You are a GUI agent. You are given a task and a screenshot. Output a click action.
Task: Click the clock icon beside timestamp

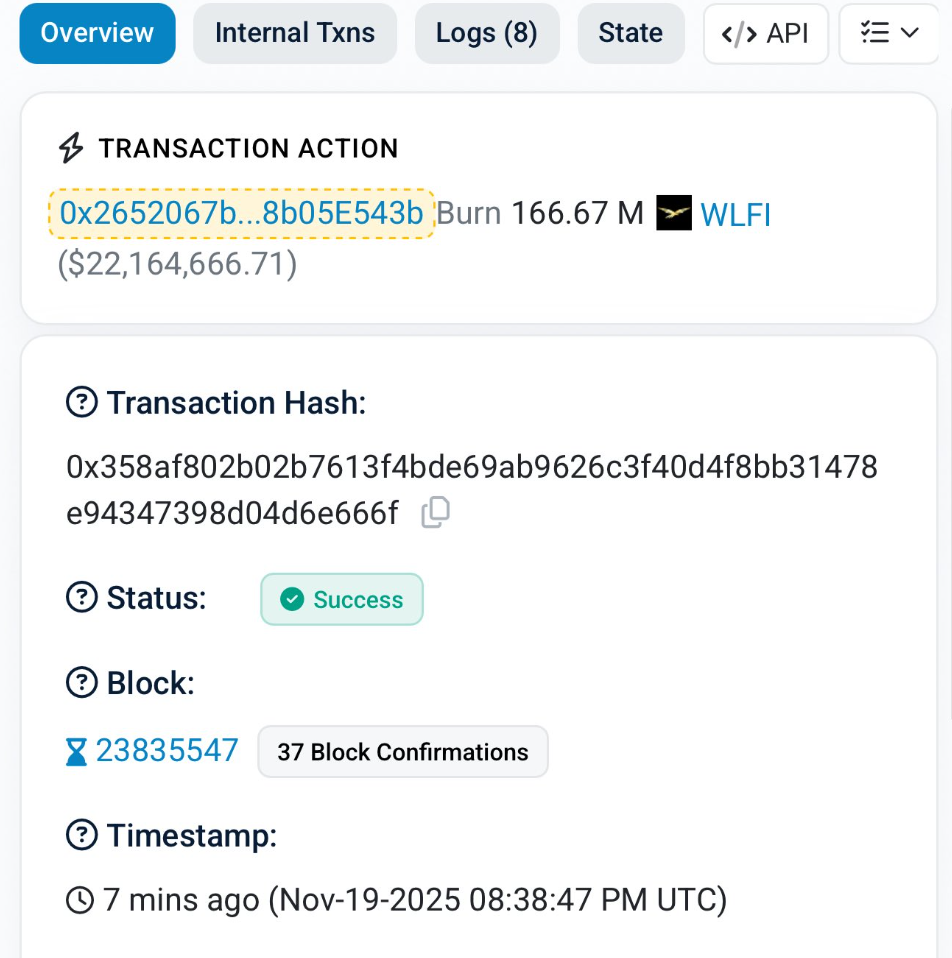(79, 900)
